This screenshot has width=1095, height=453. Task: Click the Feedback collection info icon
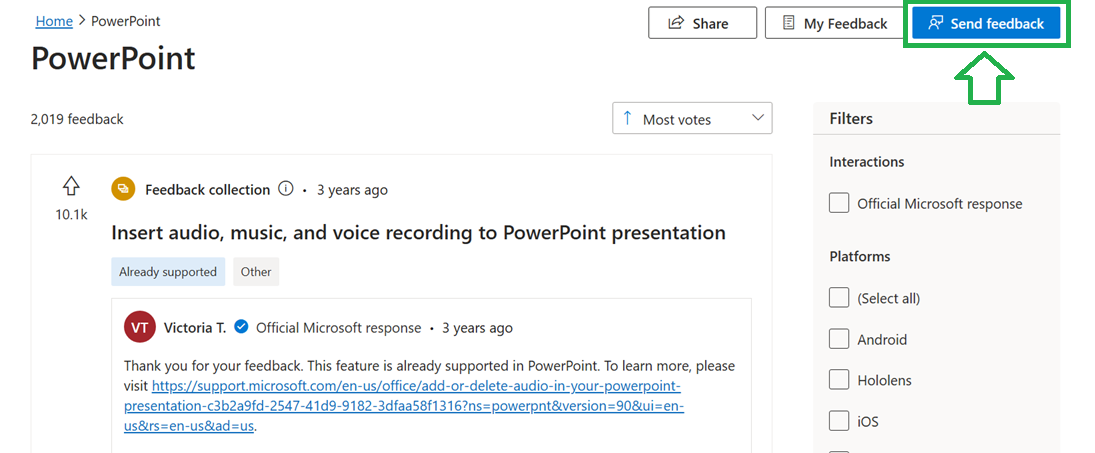point(285,189)
